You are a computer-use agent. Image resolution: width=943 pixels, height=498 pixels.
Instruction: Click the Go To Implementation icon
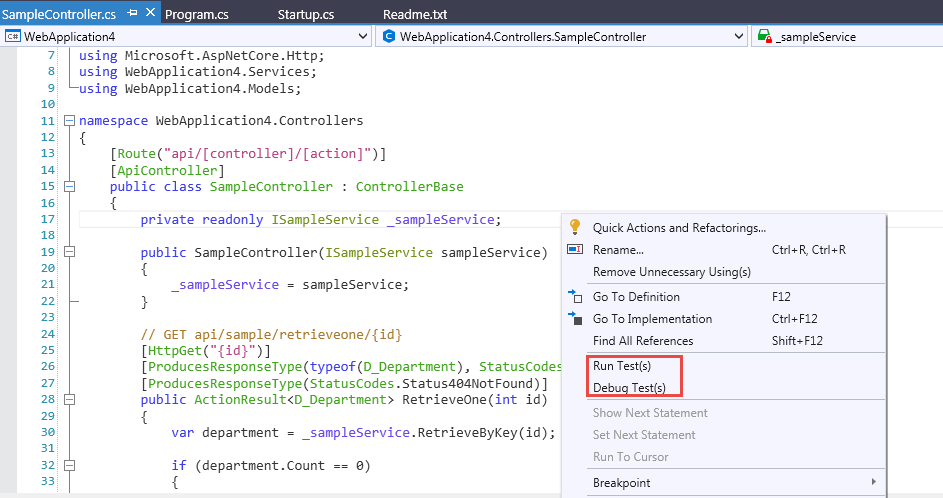click(575, 319)
